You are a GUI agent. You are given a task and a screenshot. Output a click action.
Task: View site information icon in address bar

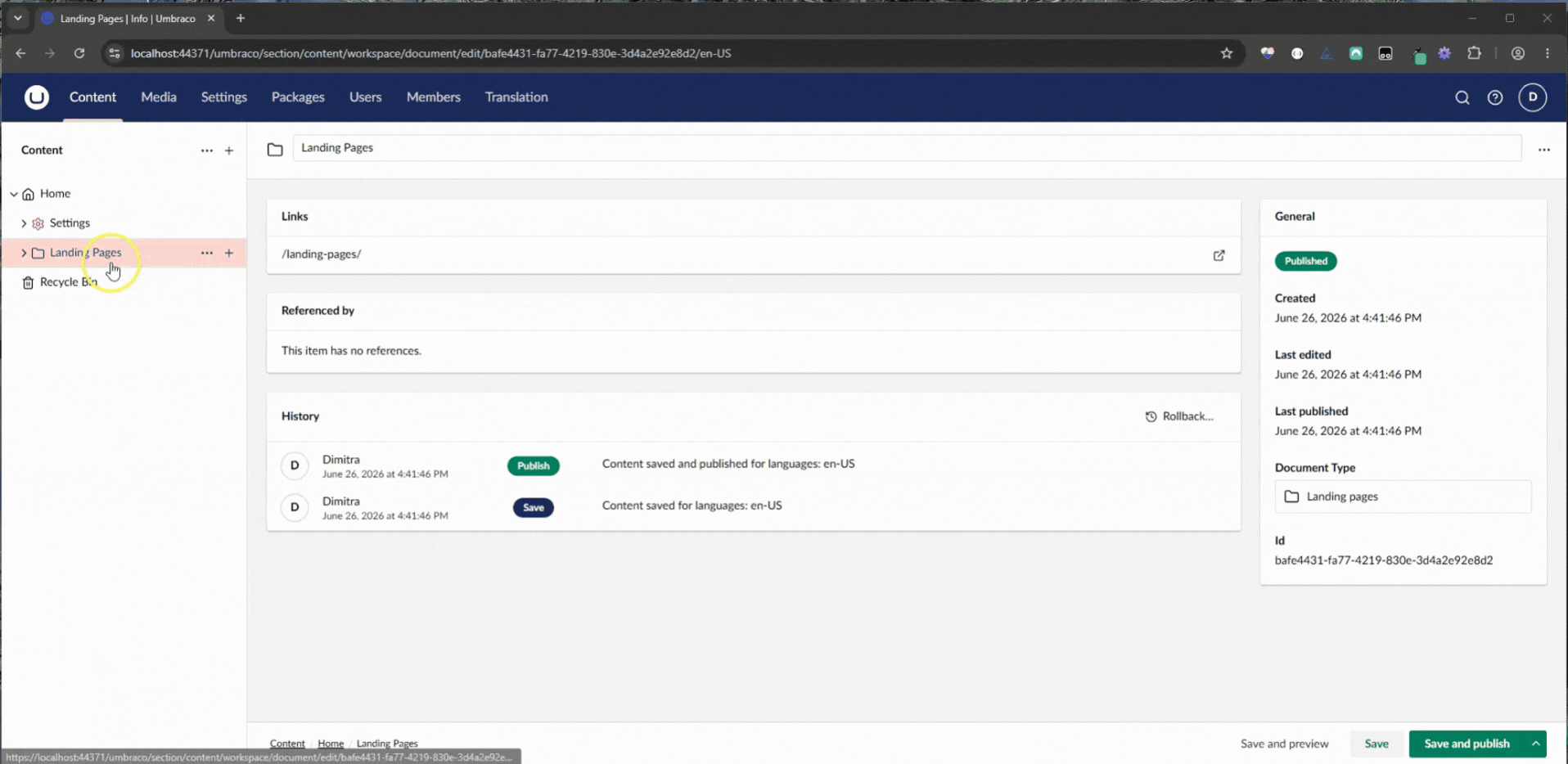115,53
